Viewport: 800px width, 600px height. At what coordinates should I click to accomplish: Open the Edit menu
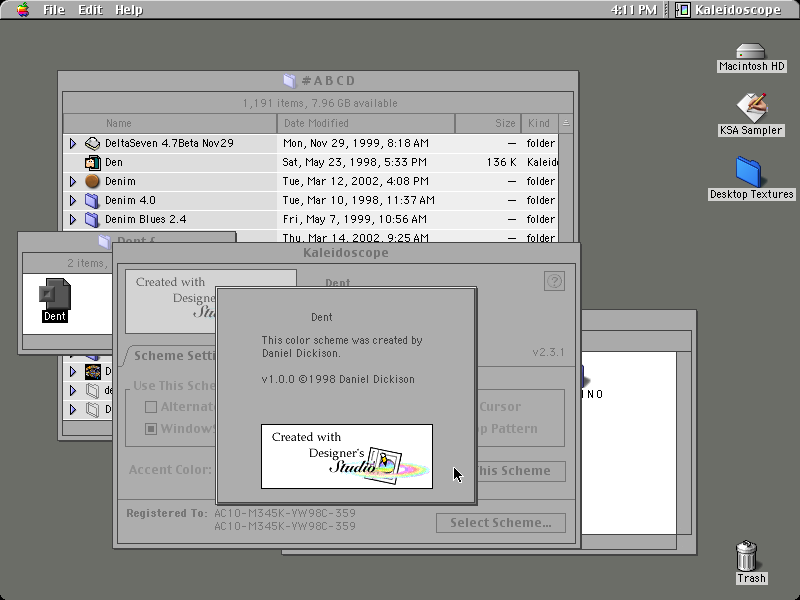click(x=90, y=10)
